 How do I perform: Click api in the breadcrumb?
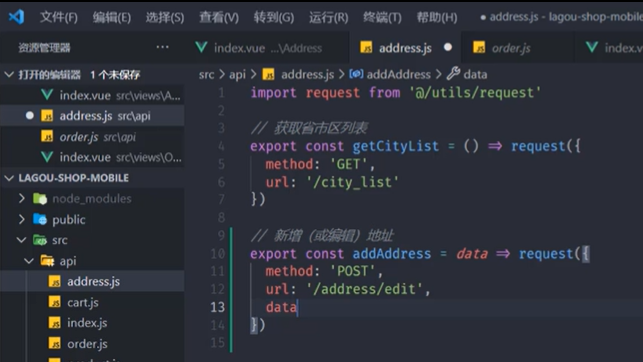pyautogui.click(x=237, y=75)
